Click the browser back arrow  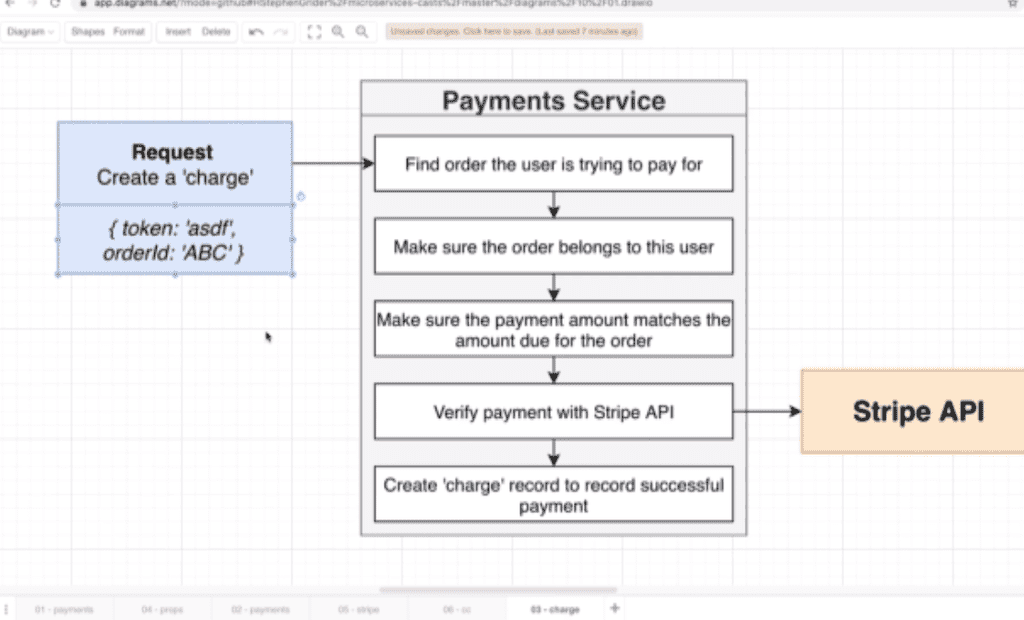coord(10,4)
